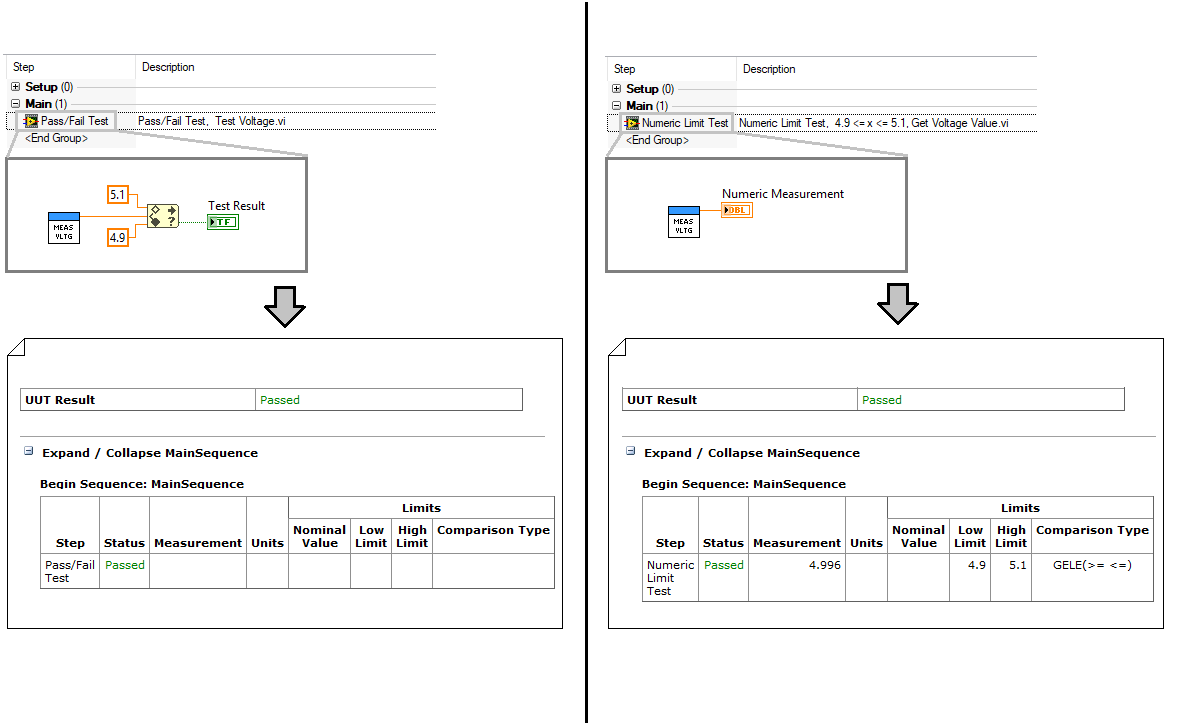Screen dimensions: 1187x723
Task: Click the MEAS VLTG VI icon beside Numeric Measurement
Action: click(x=684, y=222)
